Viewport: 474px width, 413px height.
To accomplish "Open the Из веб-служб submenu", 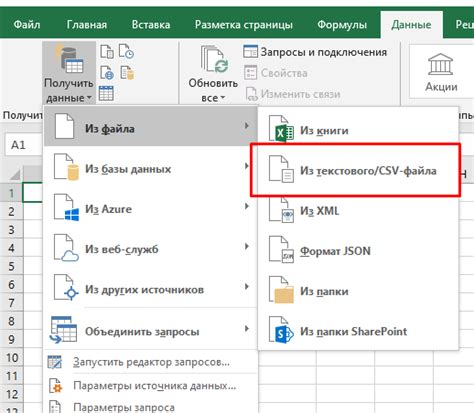I will point(151,249).
